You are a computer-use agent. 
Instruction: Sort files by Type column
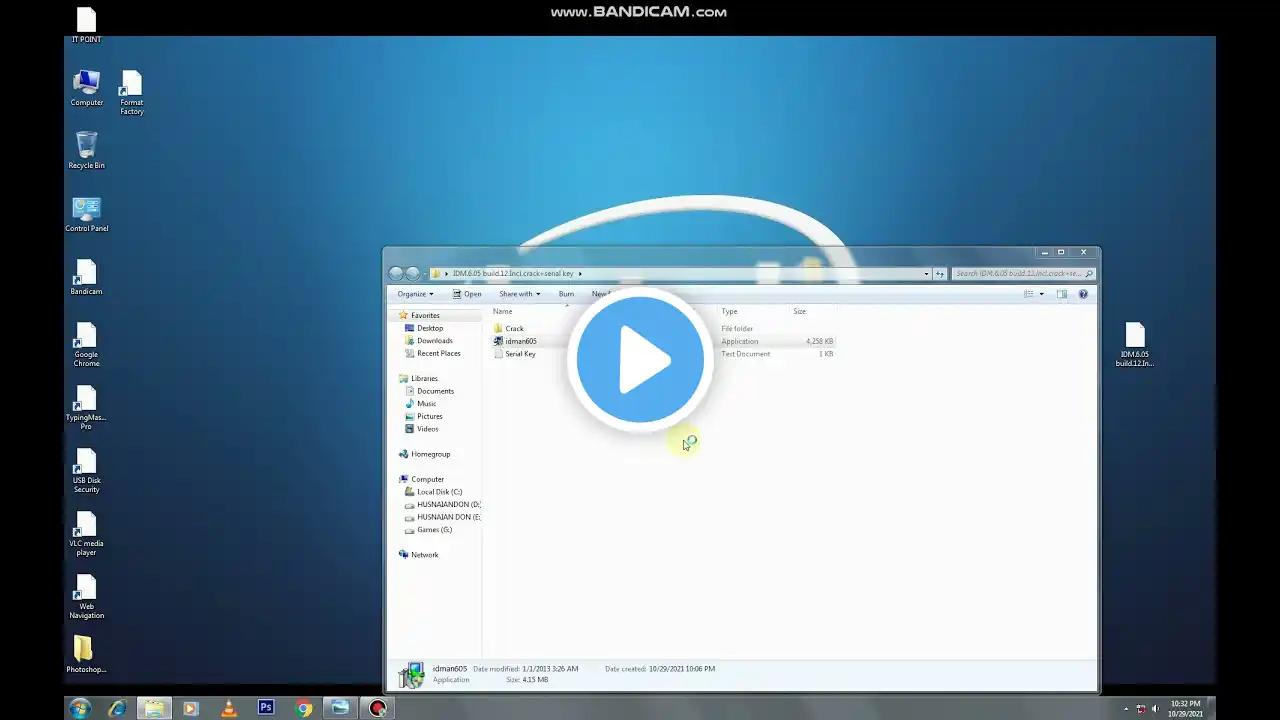[x=729, y=311]
